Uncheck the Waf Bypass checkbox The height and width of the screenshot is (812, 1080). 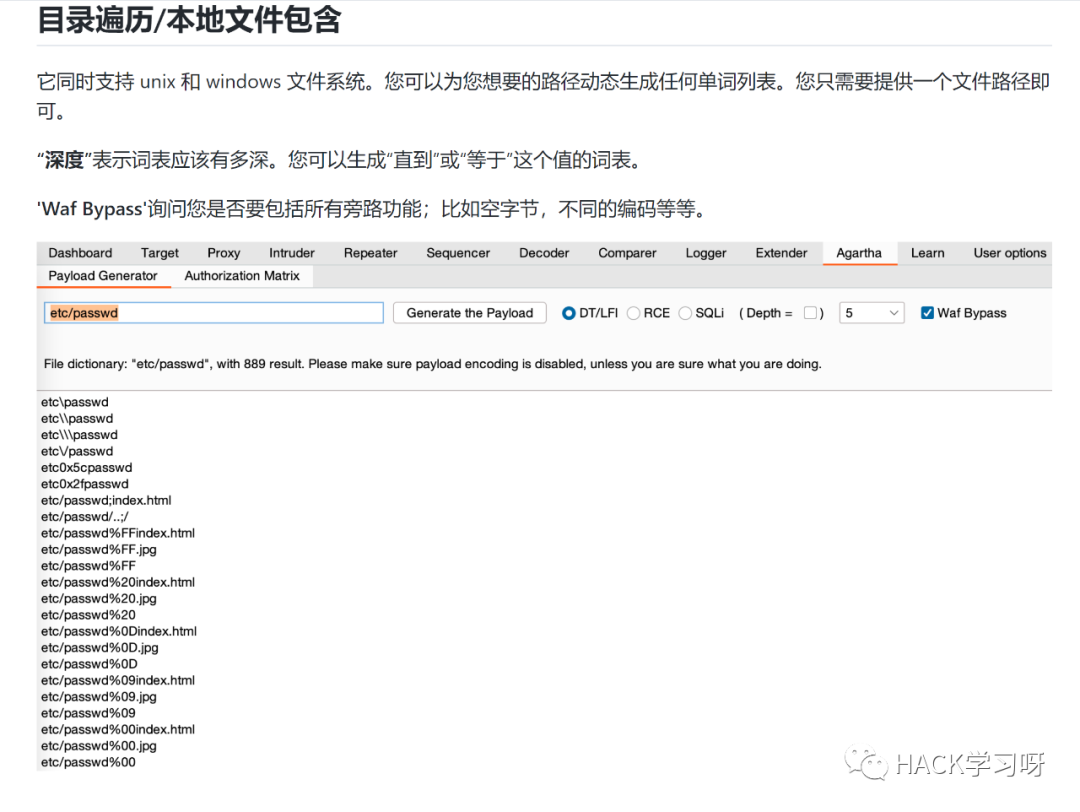point(927,313)
